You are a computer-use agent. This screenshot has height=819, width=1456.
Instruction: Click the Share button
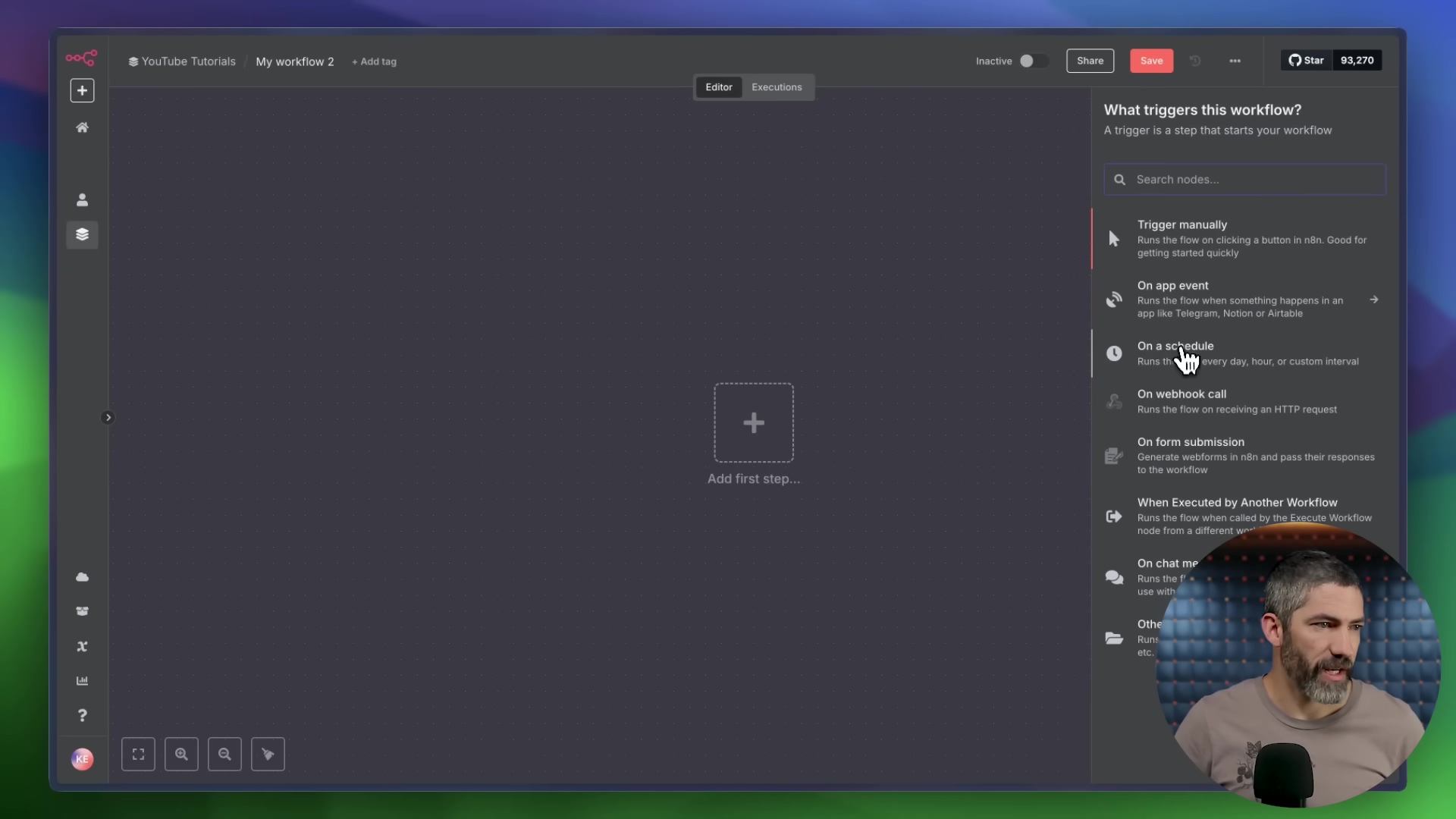1090,61
